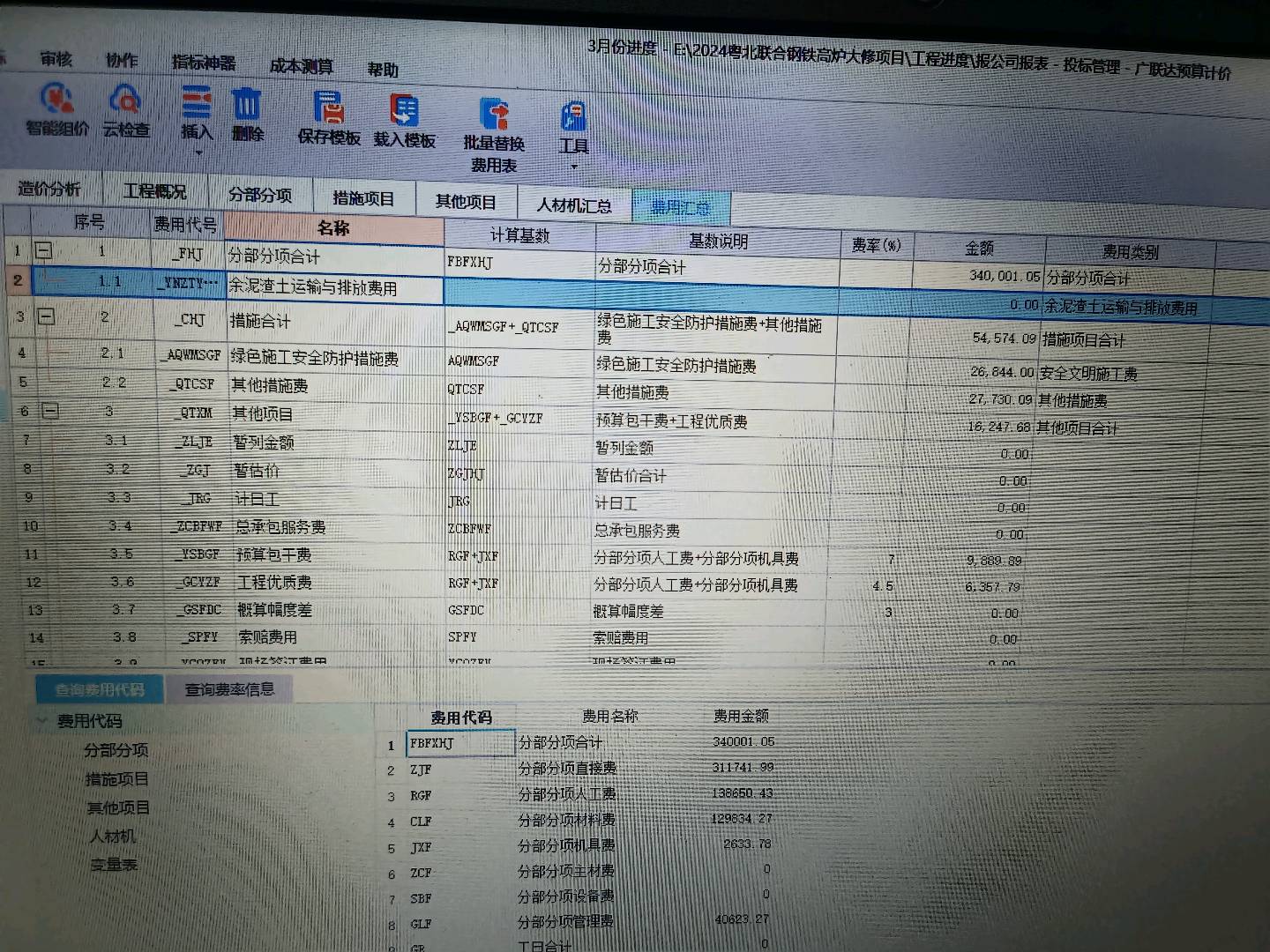Select the 预算包干费 name cell
This screenshot has height=952, width=1270.
[x=335, y=554]
